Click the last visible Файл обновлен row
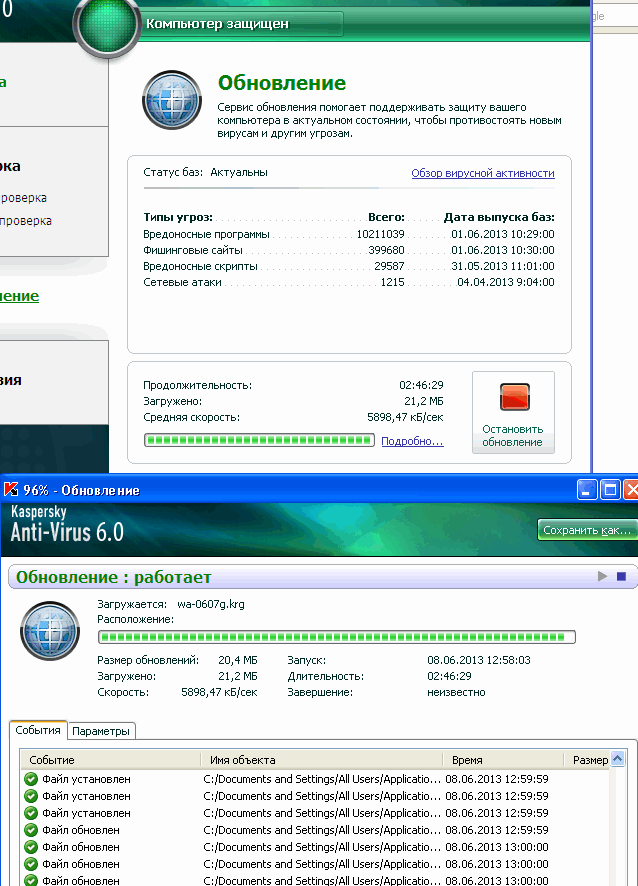Image resolution: width=638 pixels, height=886 pixels. point(315,881)
